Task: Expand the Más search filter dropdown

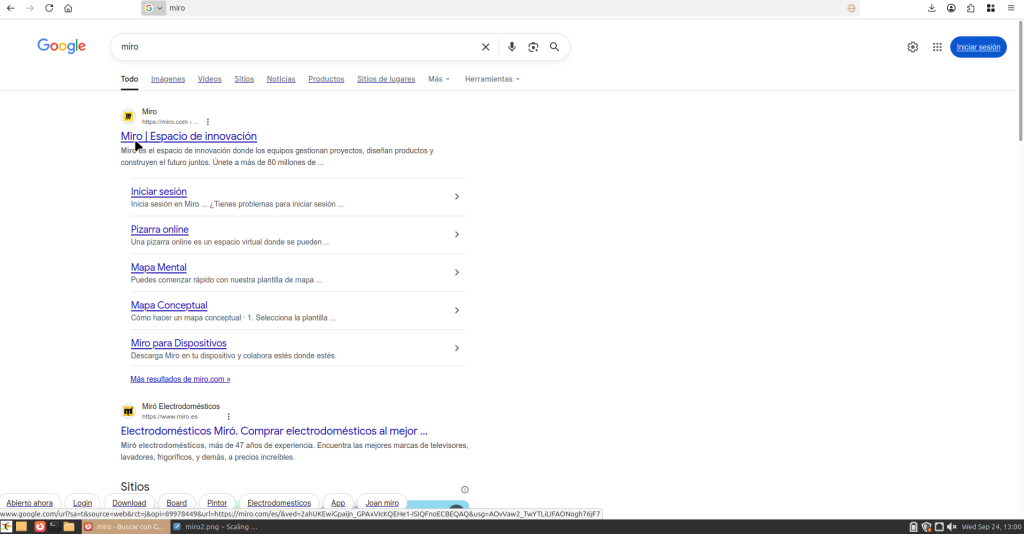Action: (x=439, y=79)
